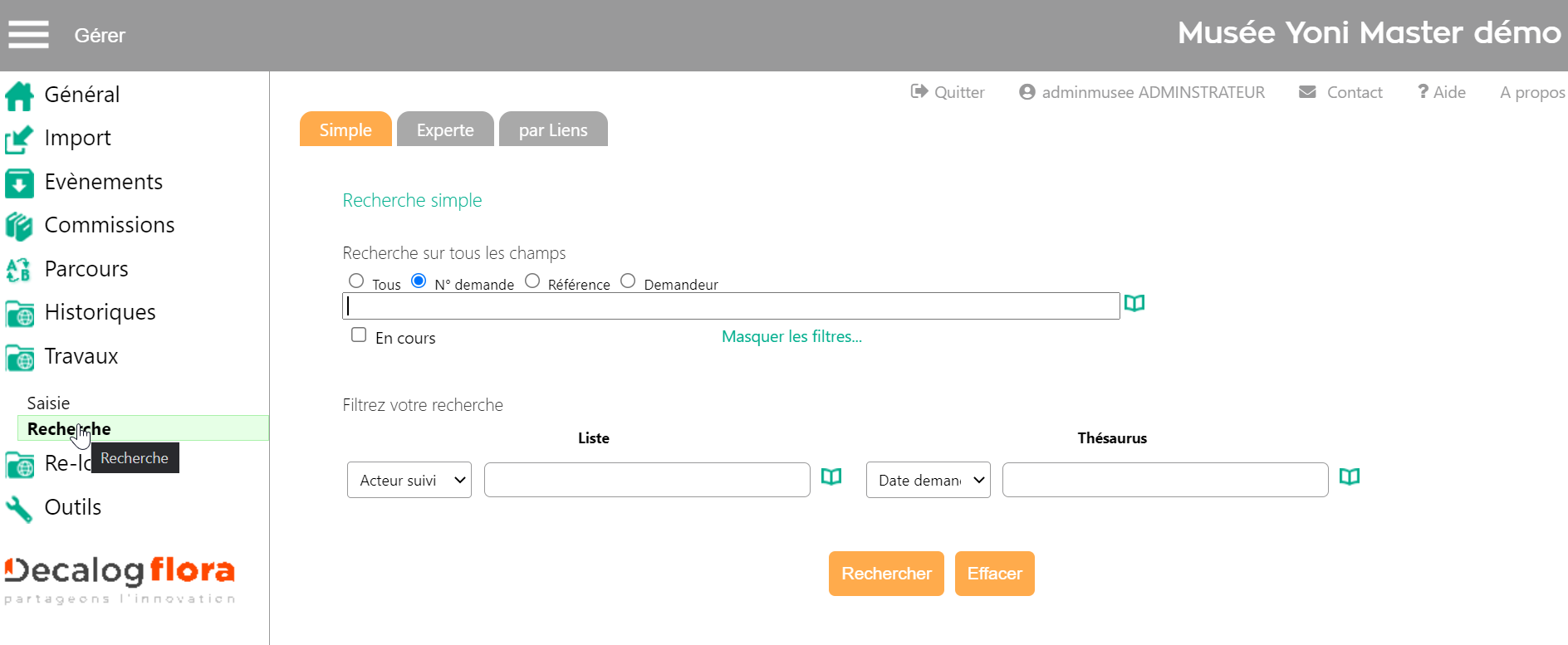Select the Tous radio button
The width and height of the screenshot is (1568, 645).
tap(356, 281)
